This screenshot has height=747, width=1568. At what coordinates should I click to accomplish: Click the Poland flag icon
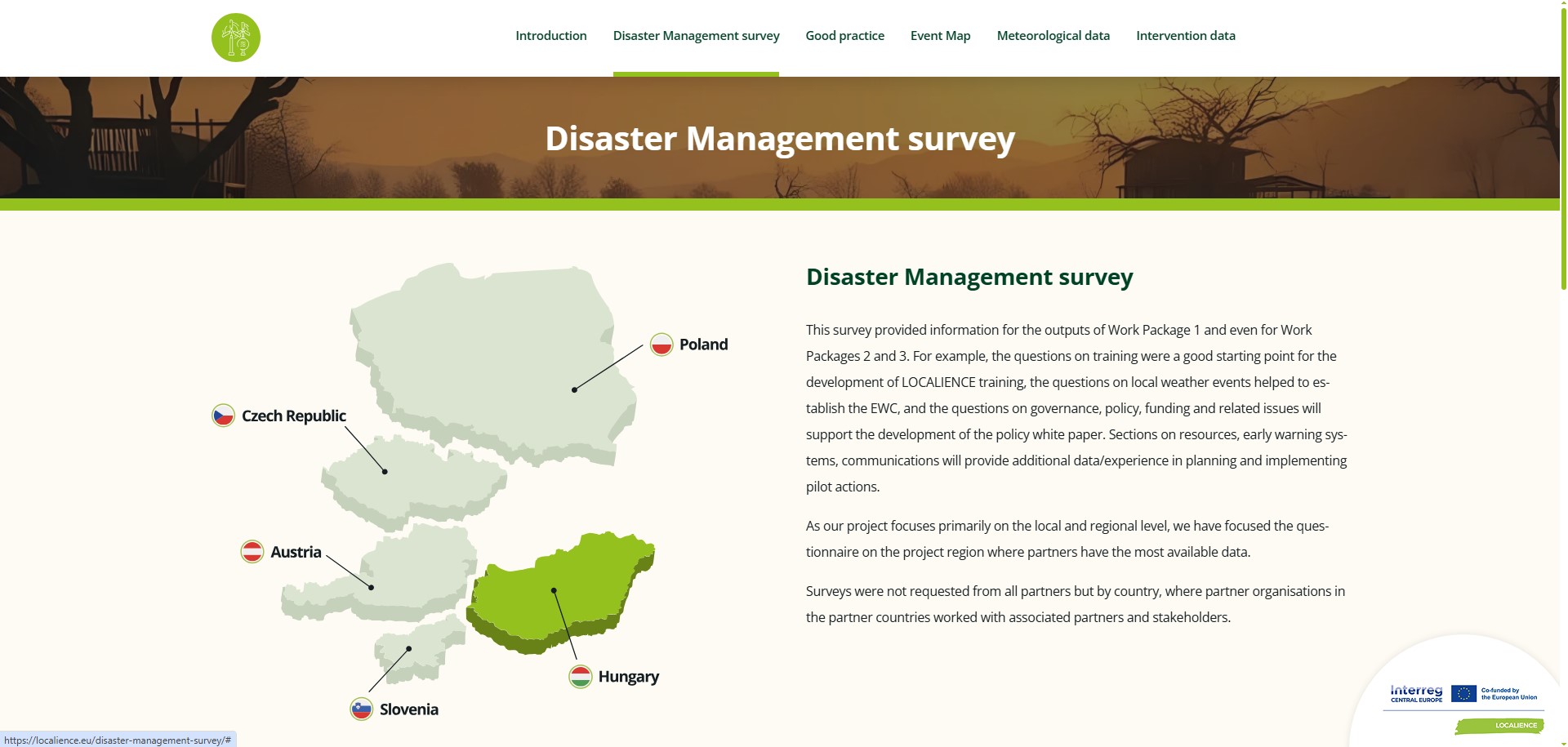(x=661, y=345)
